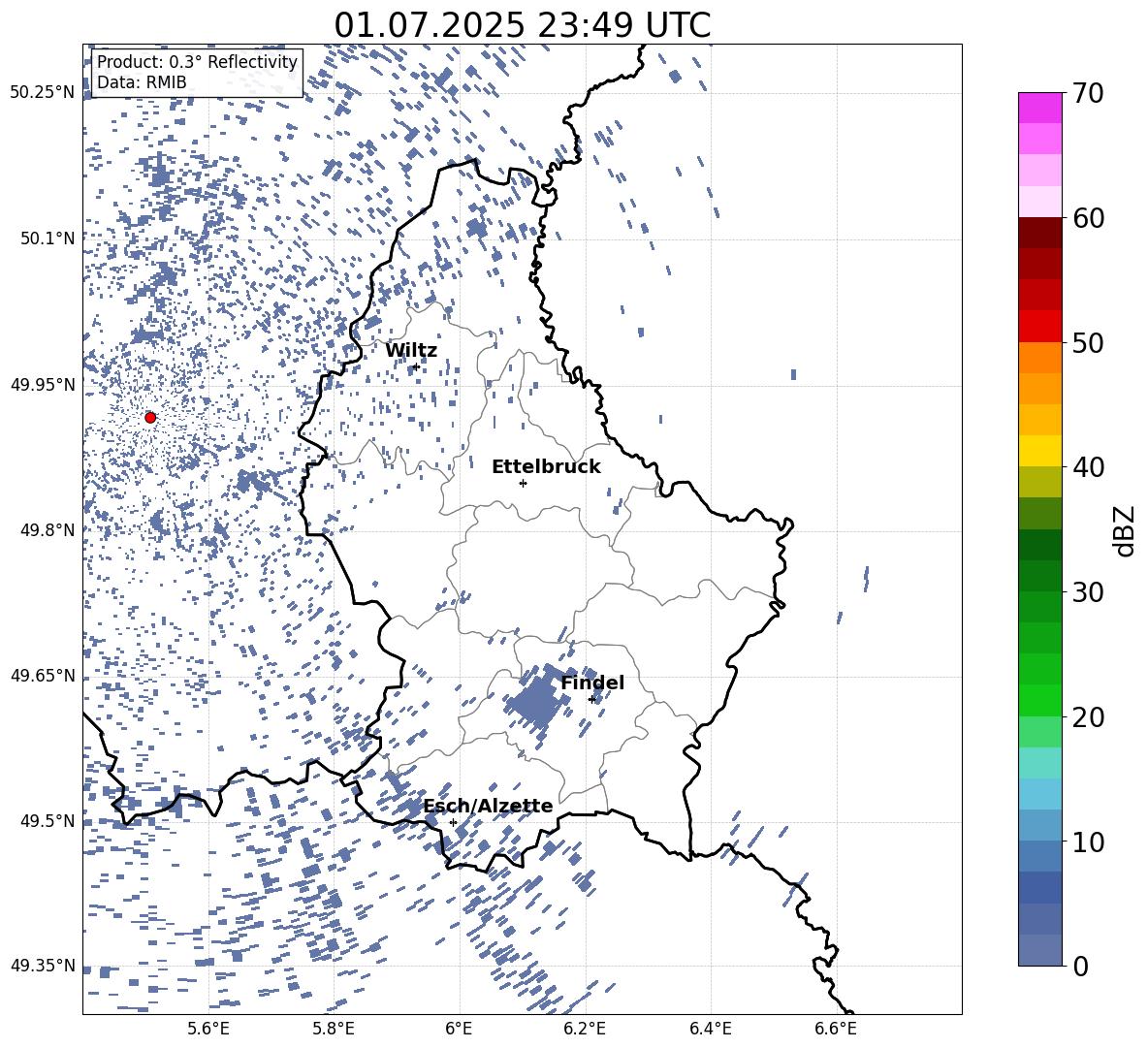This screenshot has height=1048, width=1148.
Task: Pick the orange swatch just below 50 dBZ
Action: [x=1039, y=358]
